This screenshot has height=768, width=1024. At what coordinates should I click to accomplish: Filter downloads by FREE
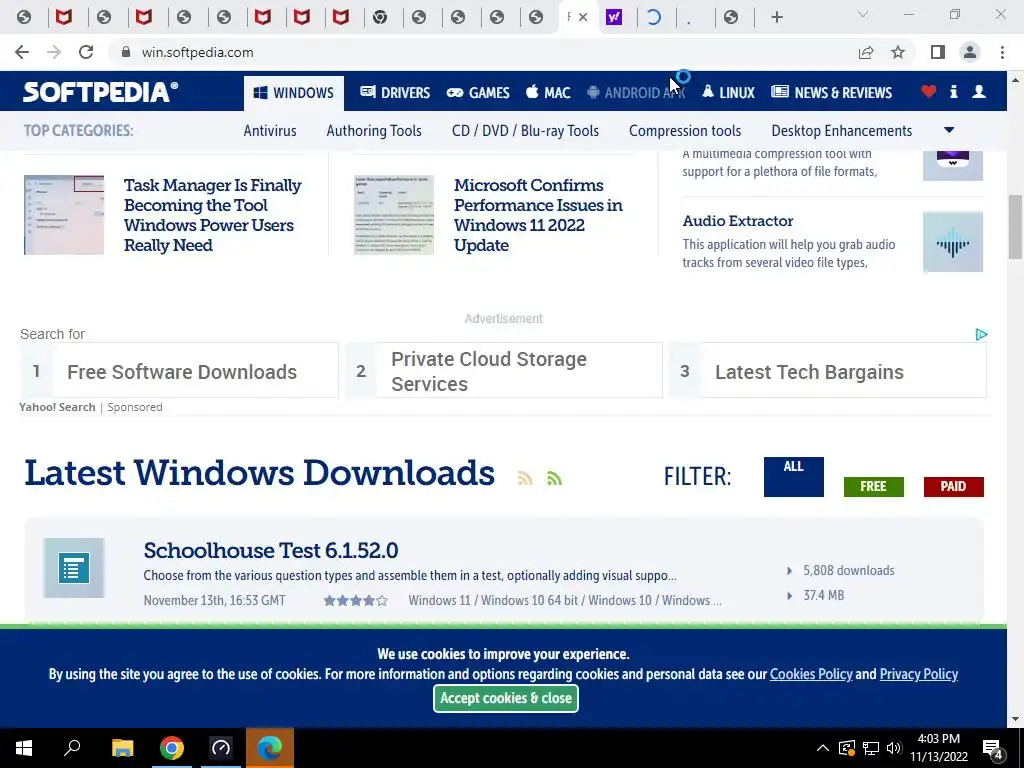873,487
